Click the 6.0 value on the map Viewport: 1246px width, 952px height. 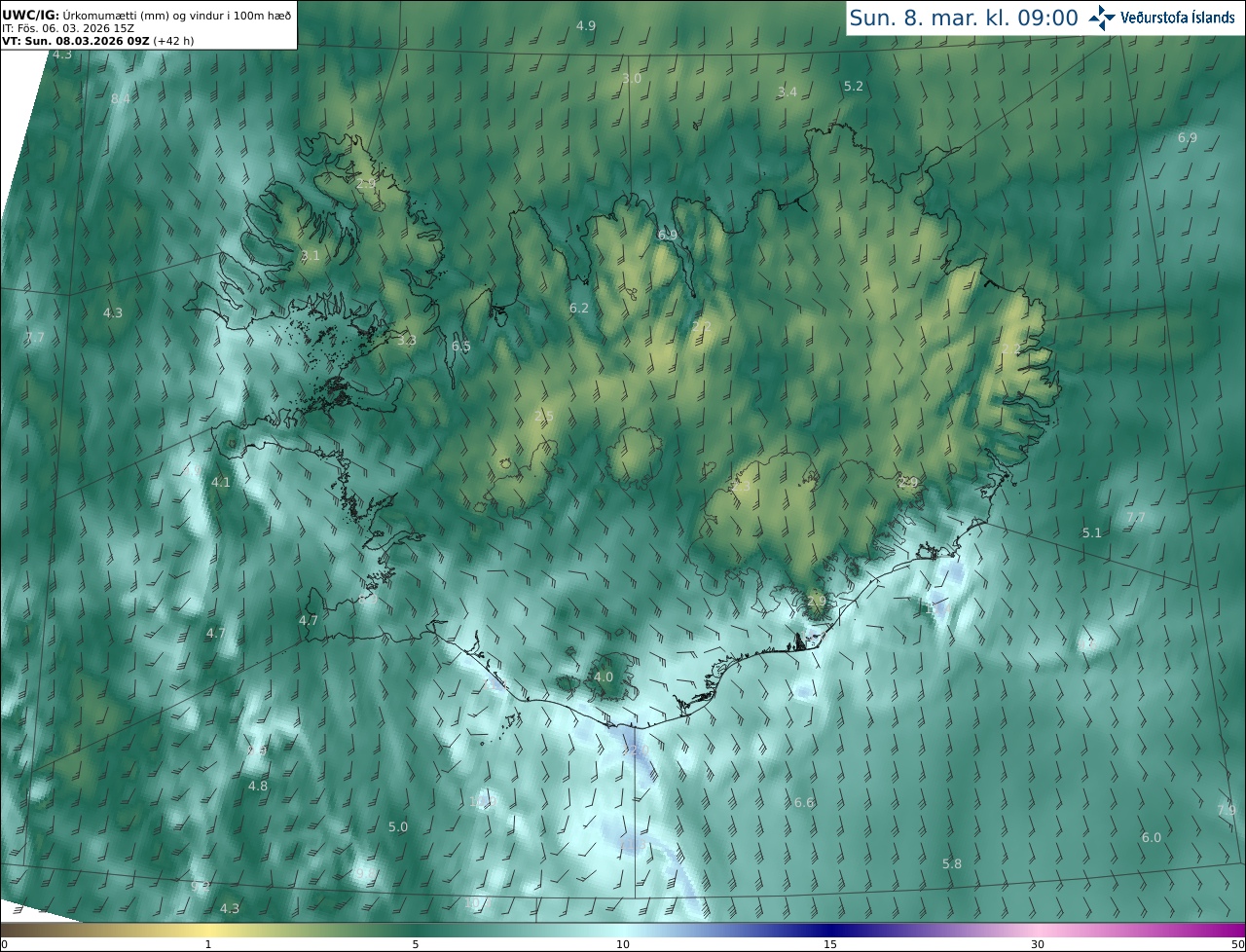1152,837
